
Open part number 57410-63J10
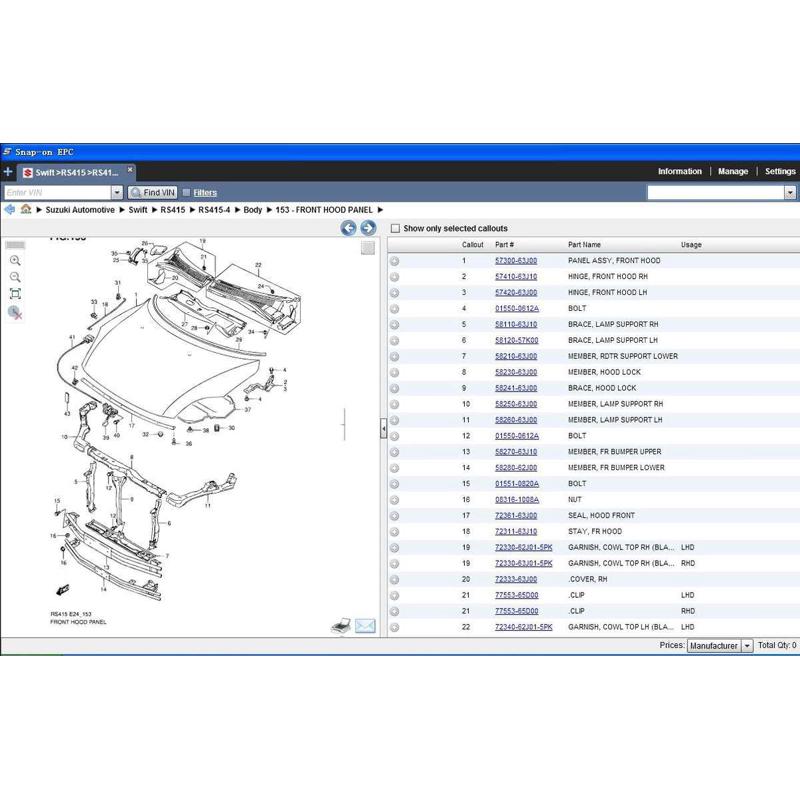click(516, 277)
